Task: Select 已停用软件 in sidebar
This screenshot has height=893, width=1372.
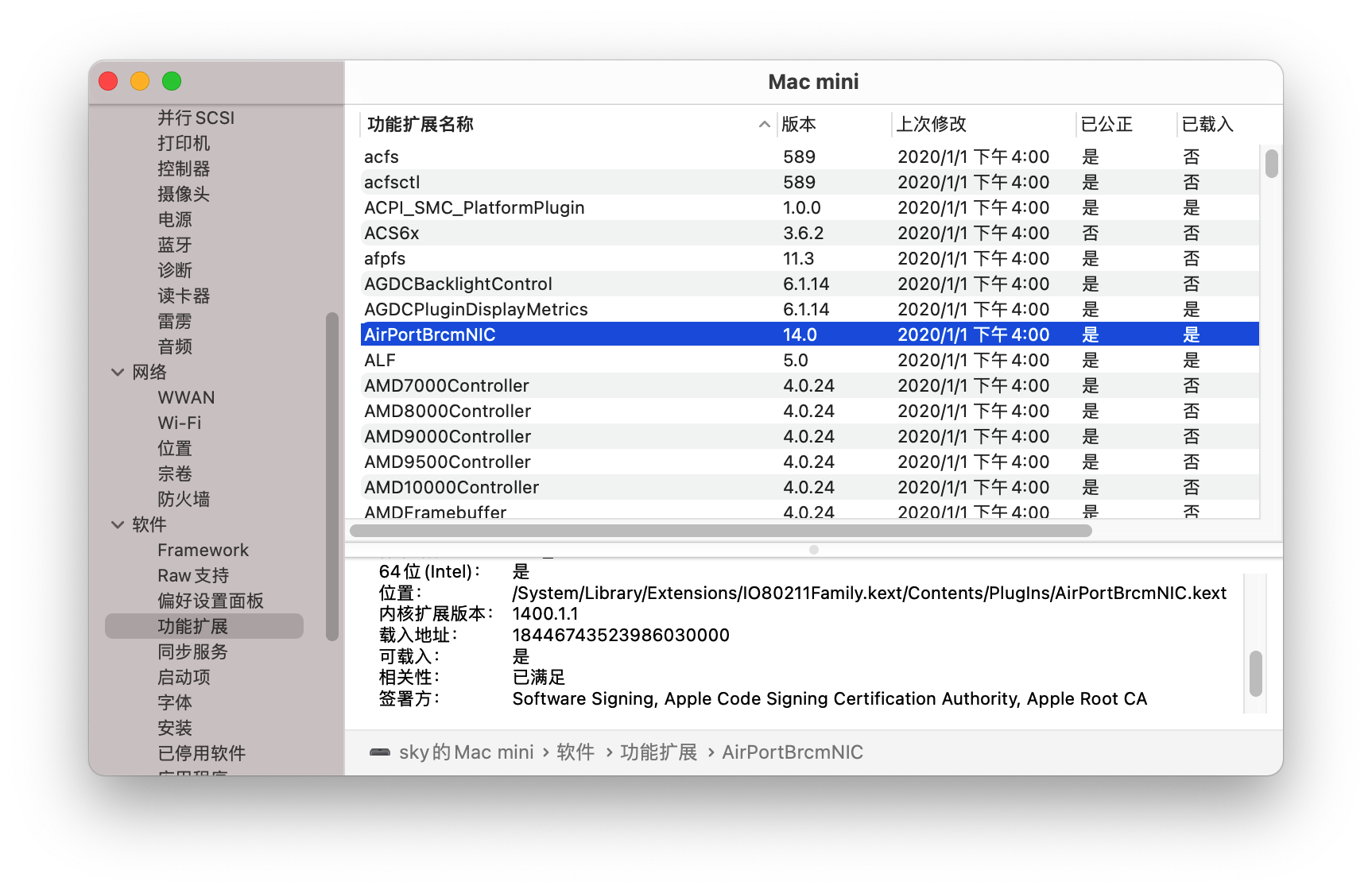Action: [x=202, y=753]
